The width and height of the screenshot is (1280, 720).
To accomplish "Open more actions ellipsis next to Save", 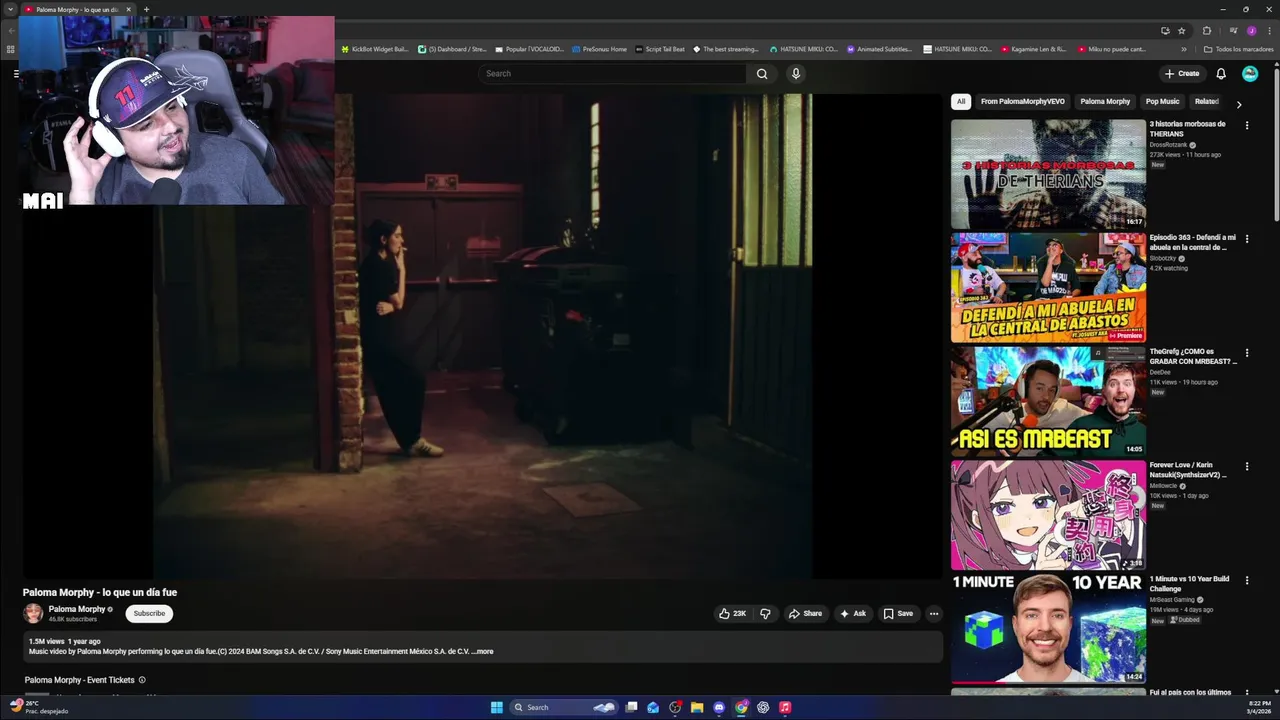I will tap(934, 613).
